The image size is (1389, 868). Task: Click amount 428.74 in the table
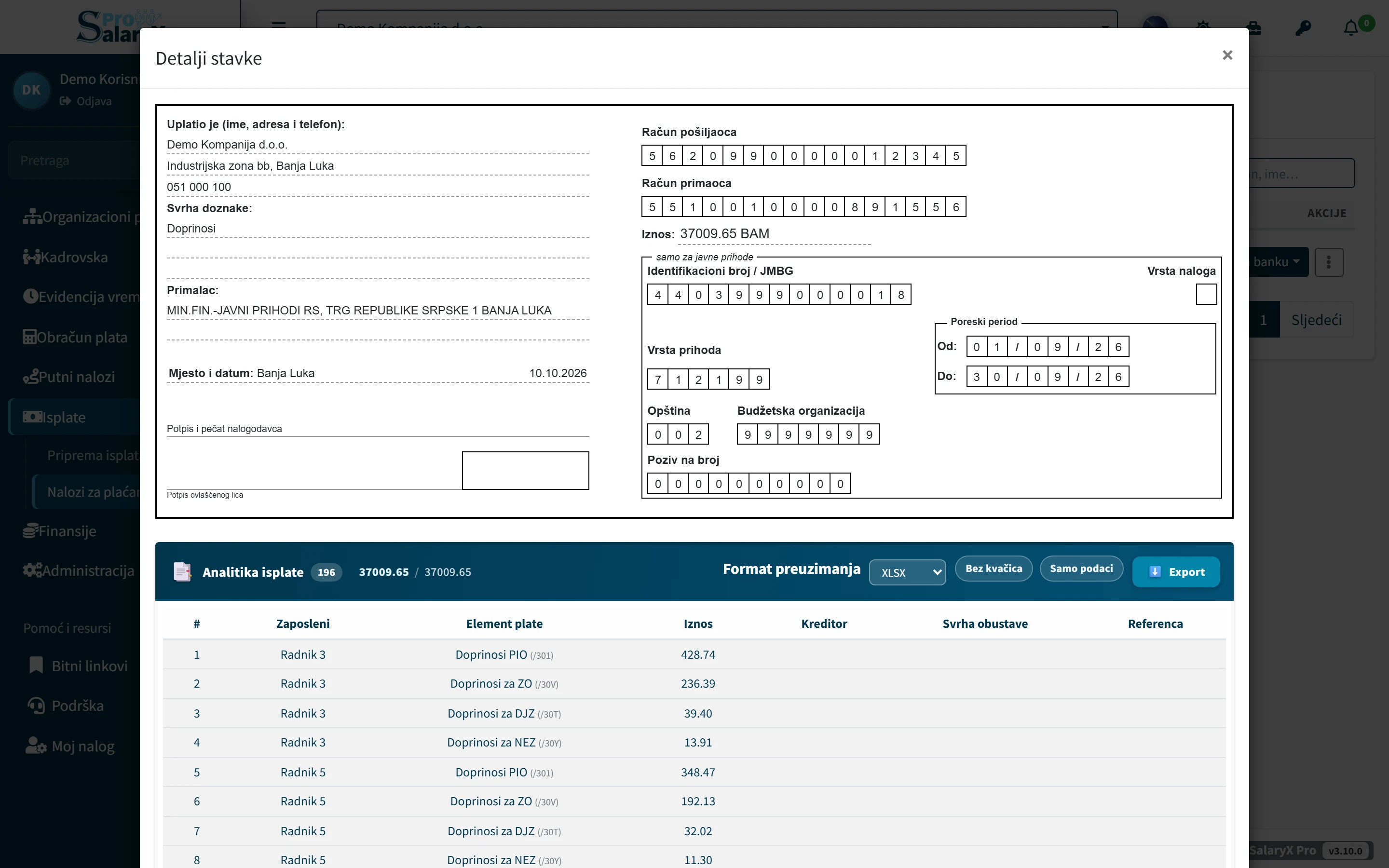(698, 655)
